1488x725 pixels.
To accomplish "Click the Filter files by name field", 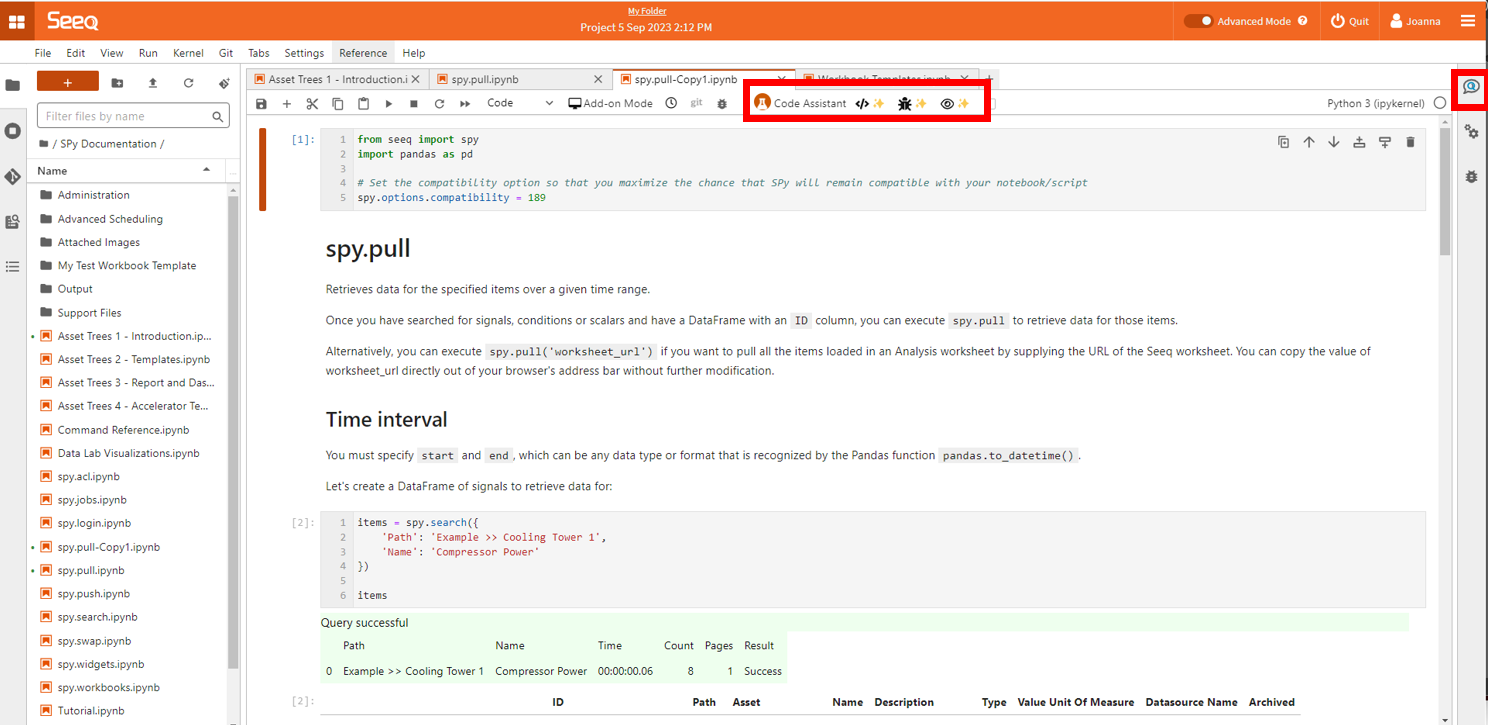I will [x=127, y=117].
